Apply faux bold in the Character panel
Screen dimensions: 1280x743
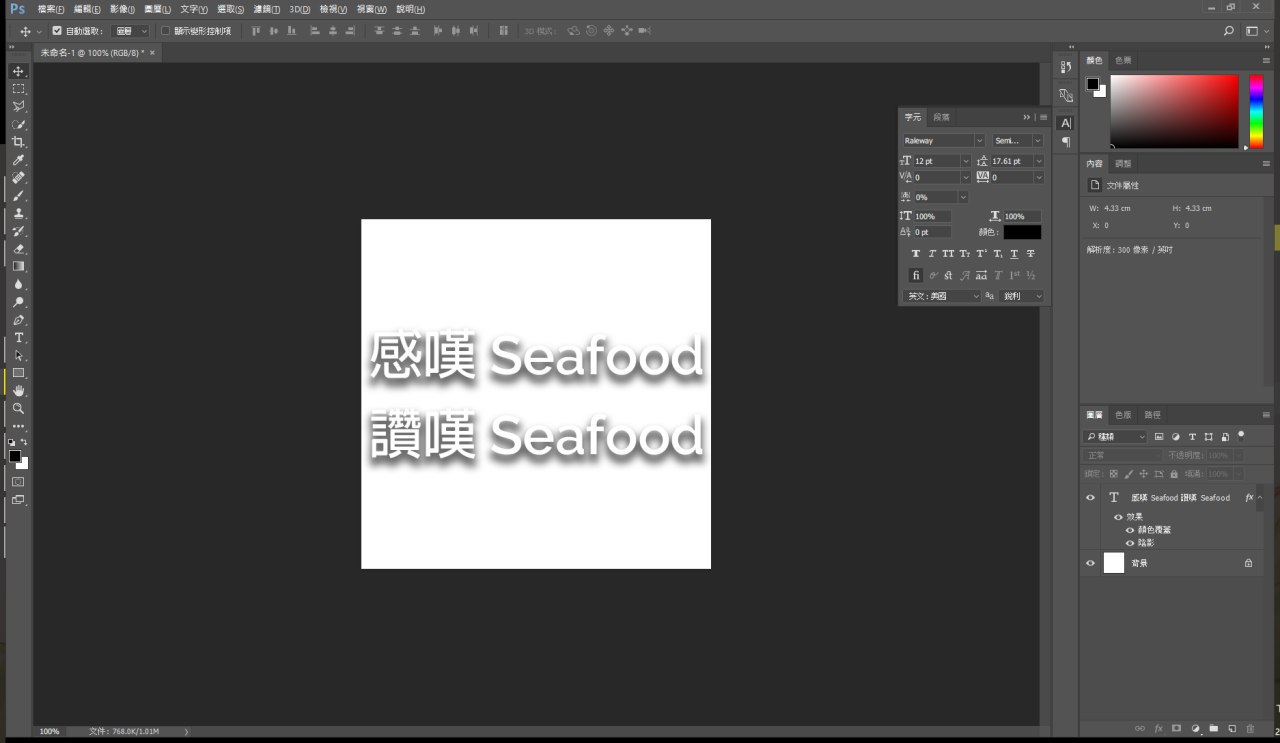click(915, 254)
